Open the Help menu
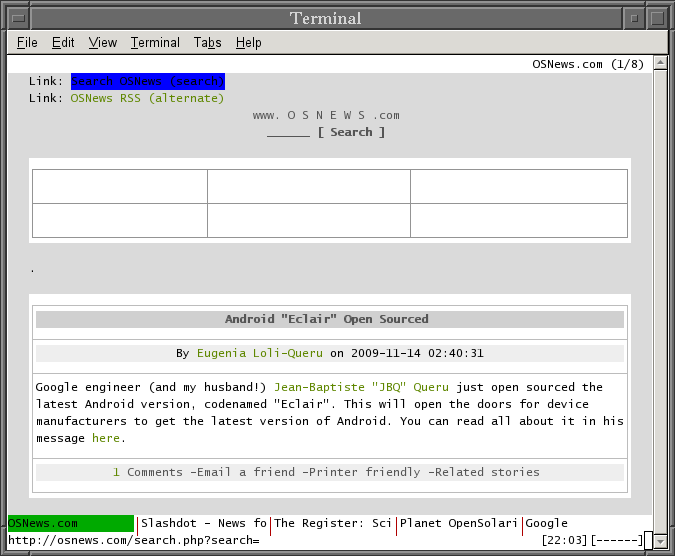The image size is (675, 556). tap(249, 42)
